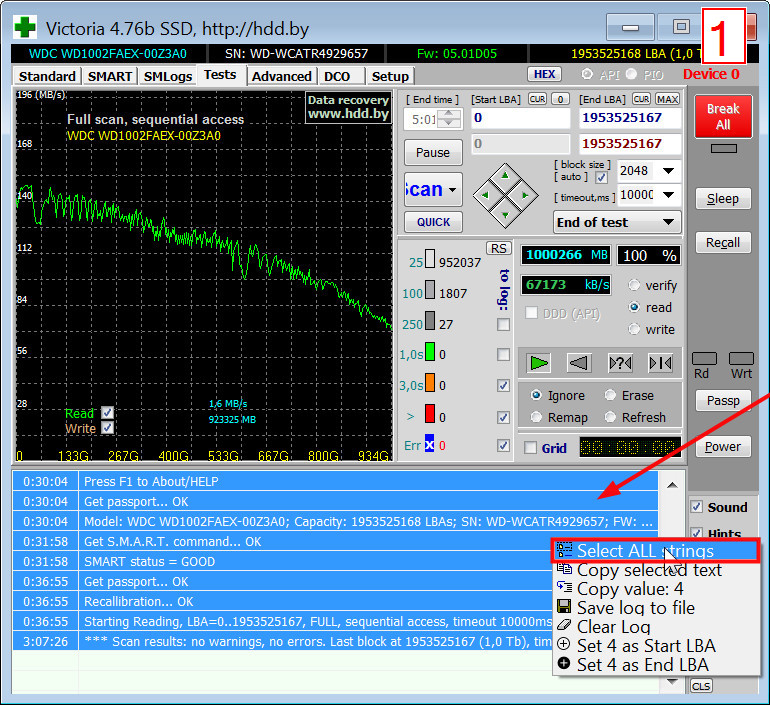The image size is (770, 705).
Task: Open the timeout ms dropdown
Action: (x=669, y=195)
